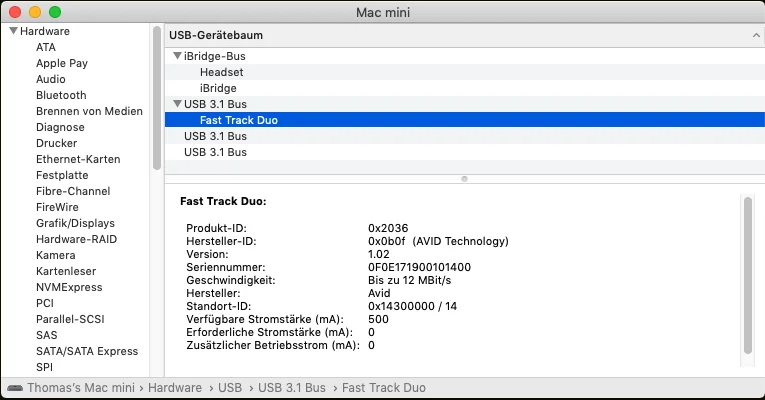
Task: Select the last USB 3.1 Bus row in the tree
Action: click(x=464, y=152)
